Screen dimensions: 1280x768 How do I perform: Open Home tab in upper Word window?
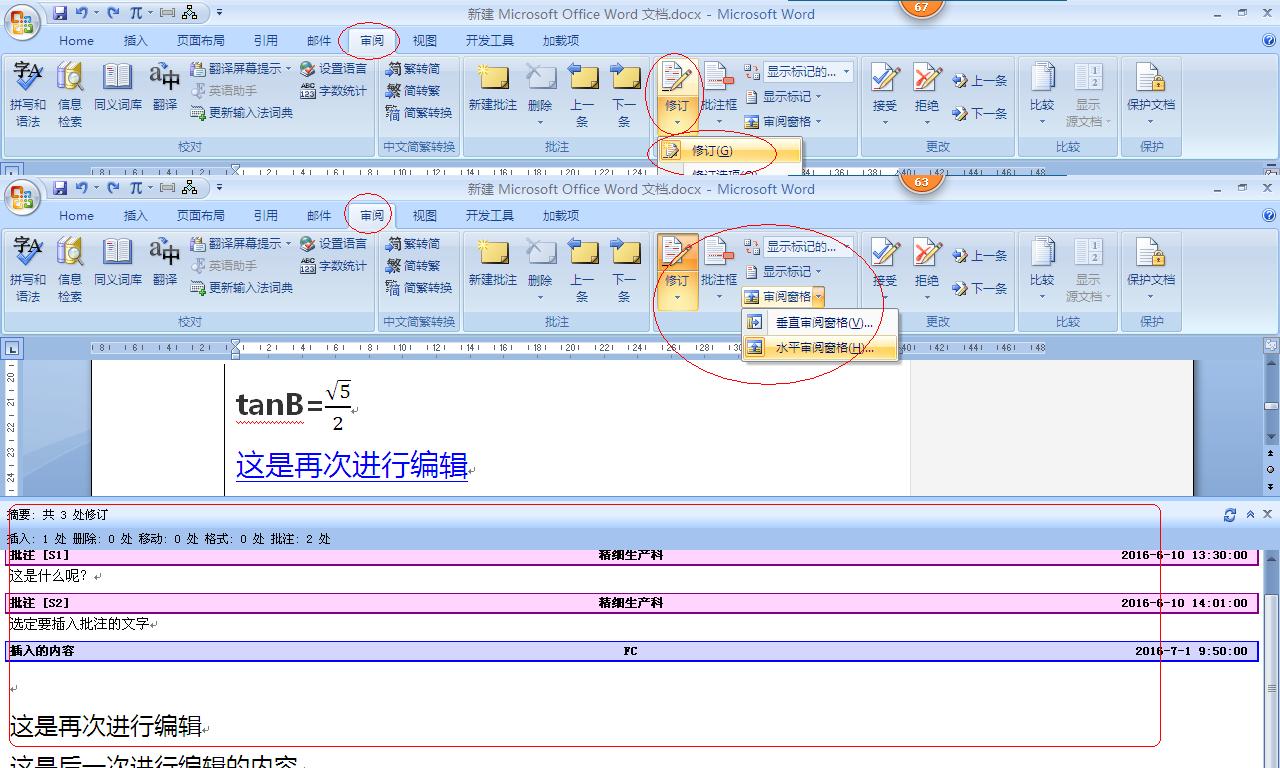click(x=76, y=41)
